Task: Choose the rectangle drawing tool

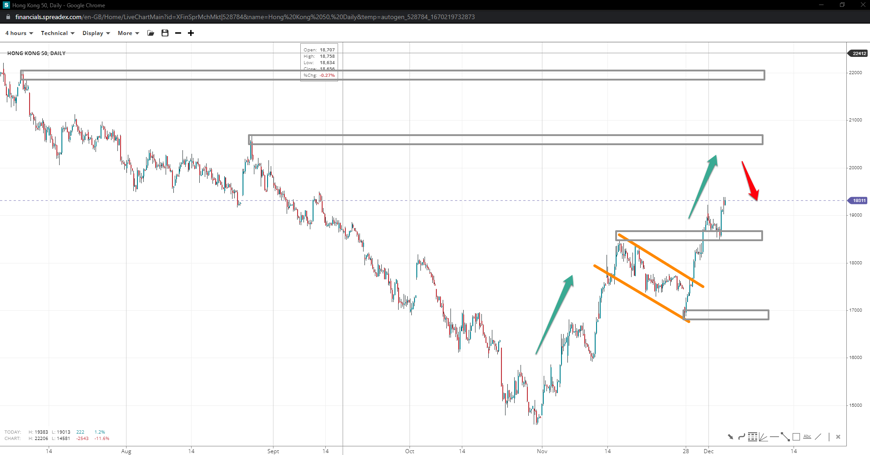Action: pos(796,437)
